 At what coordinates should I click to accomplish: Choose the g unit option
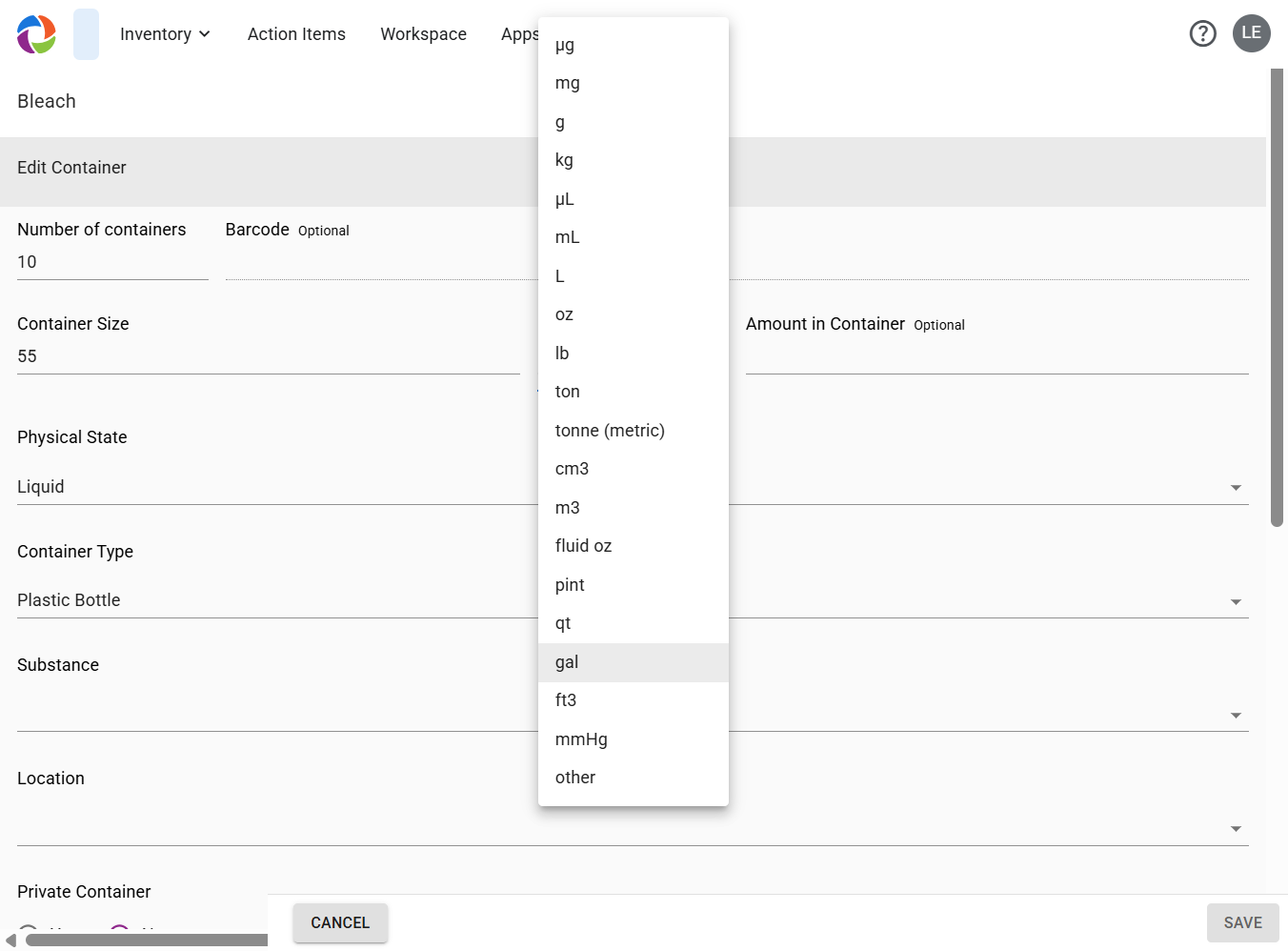[634, 122]
